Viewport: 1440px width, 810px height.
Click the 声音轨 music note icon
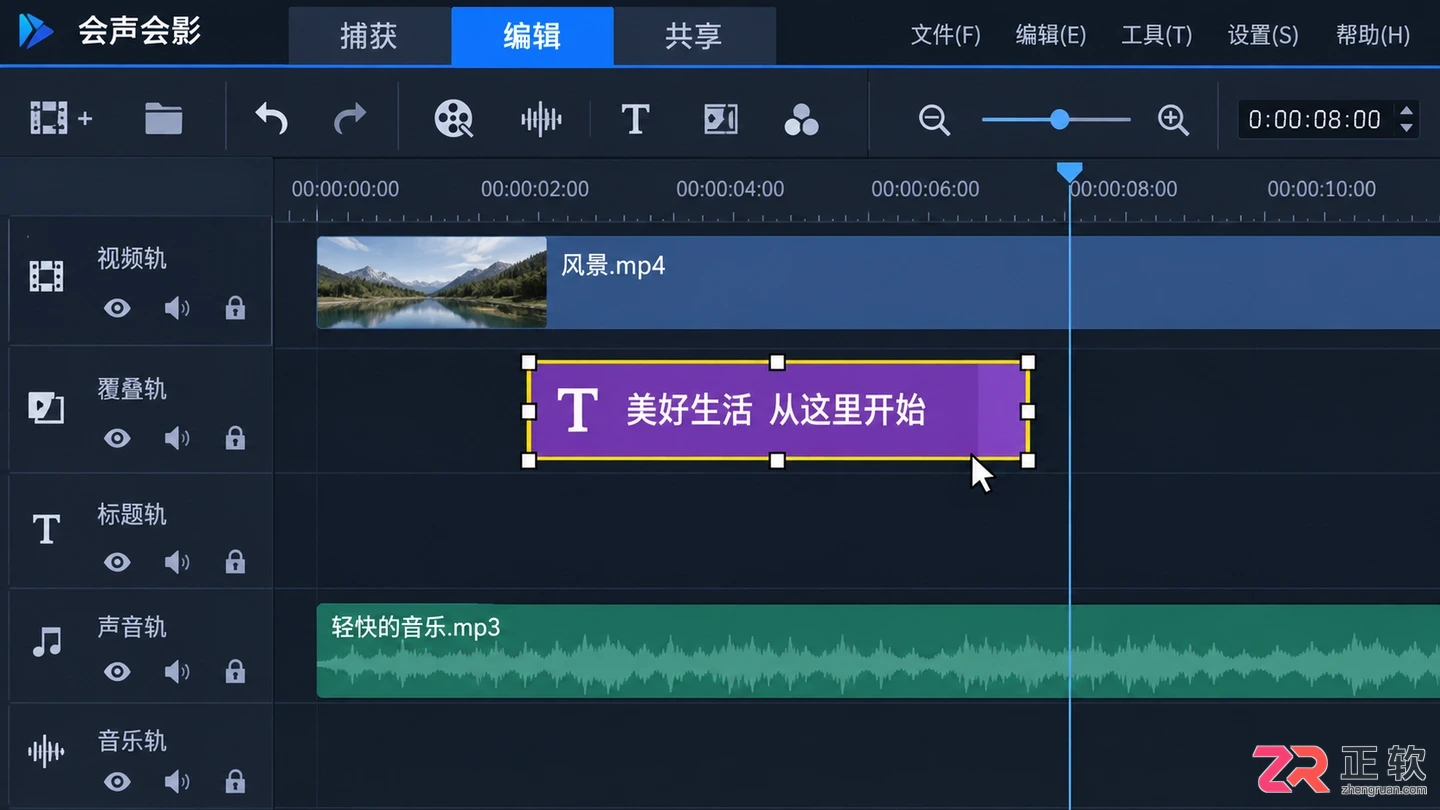[46, 642]
